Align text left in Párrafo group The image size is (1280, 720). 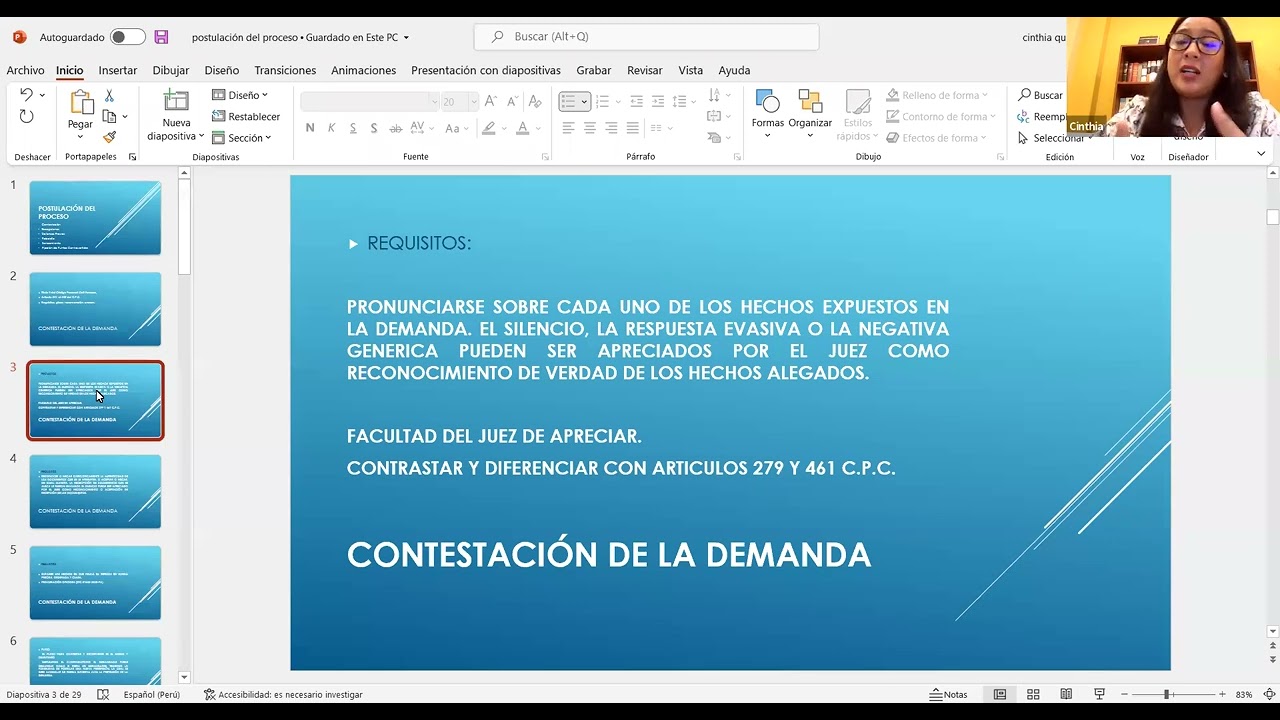568,128
